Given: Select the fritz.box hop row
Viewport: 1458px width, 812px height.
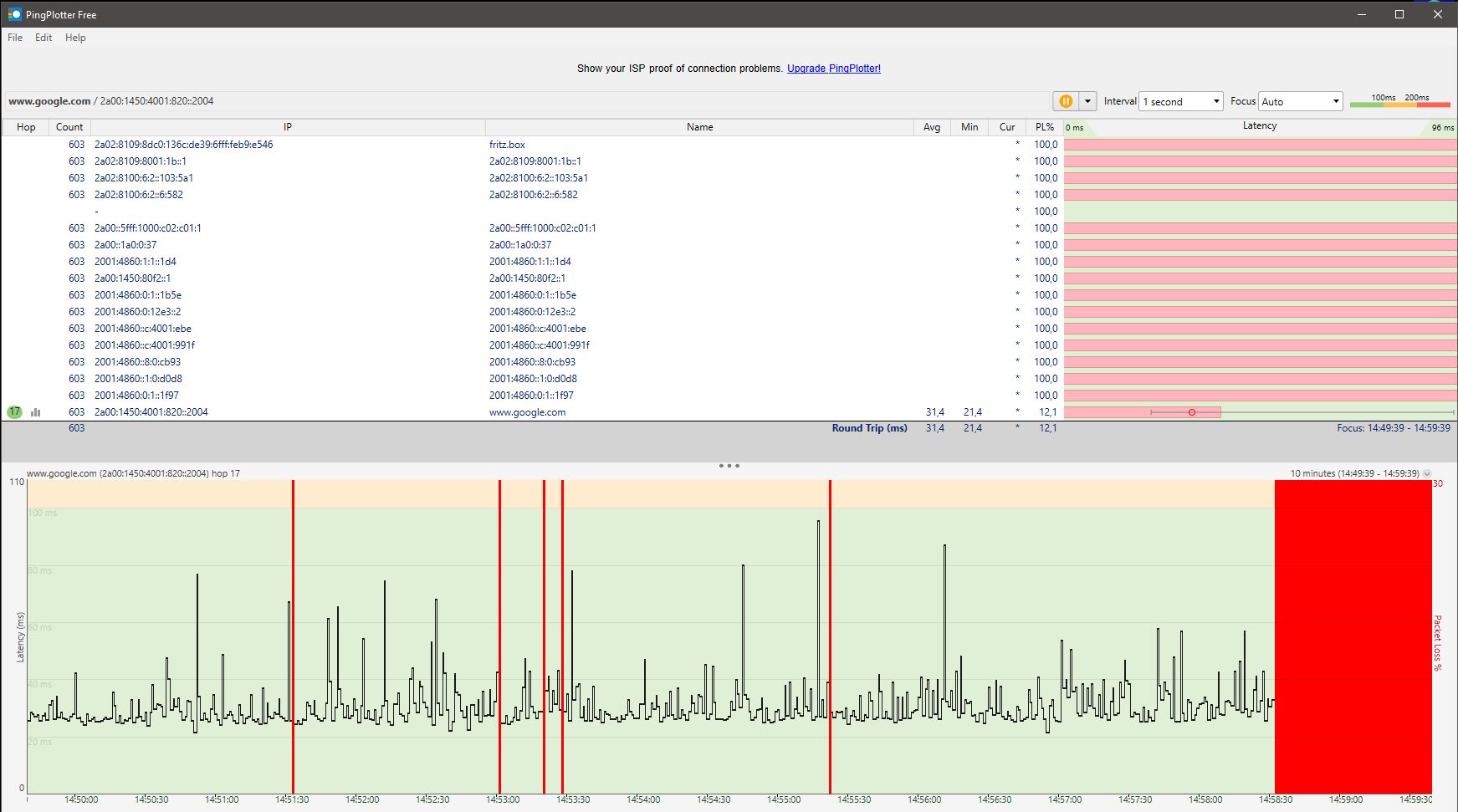Looking at the screenshot, I should 507,145.
